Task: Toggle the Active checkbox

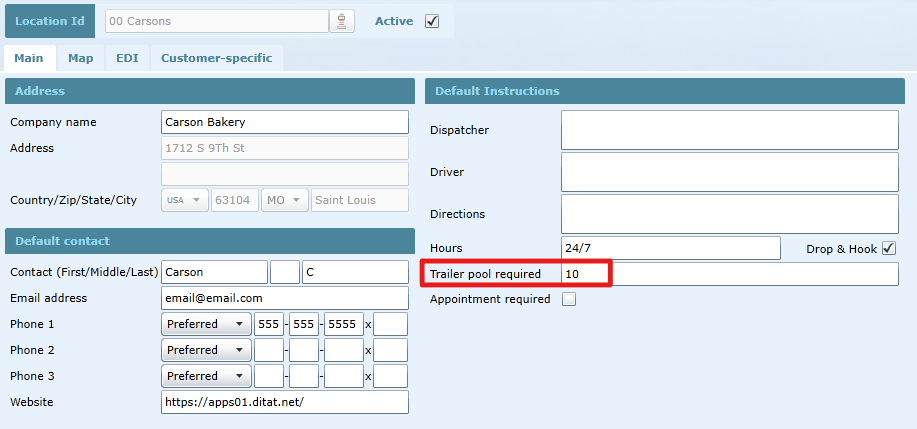Action: (432, 21)
